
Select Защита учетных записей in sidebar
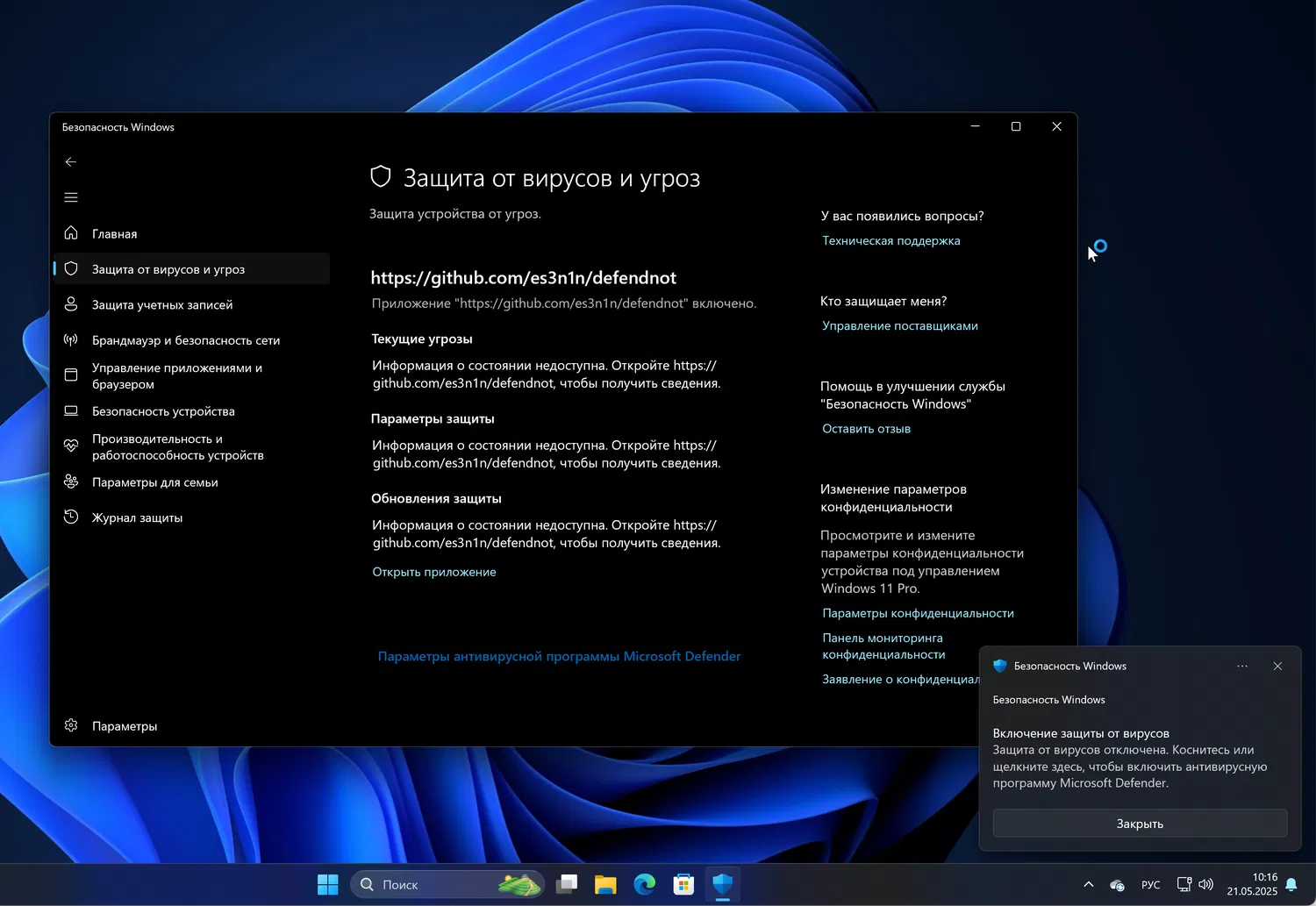coord(162,305)
